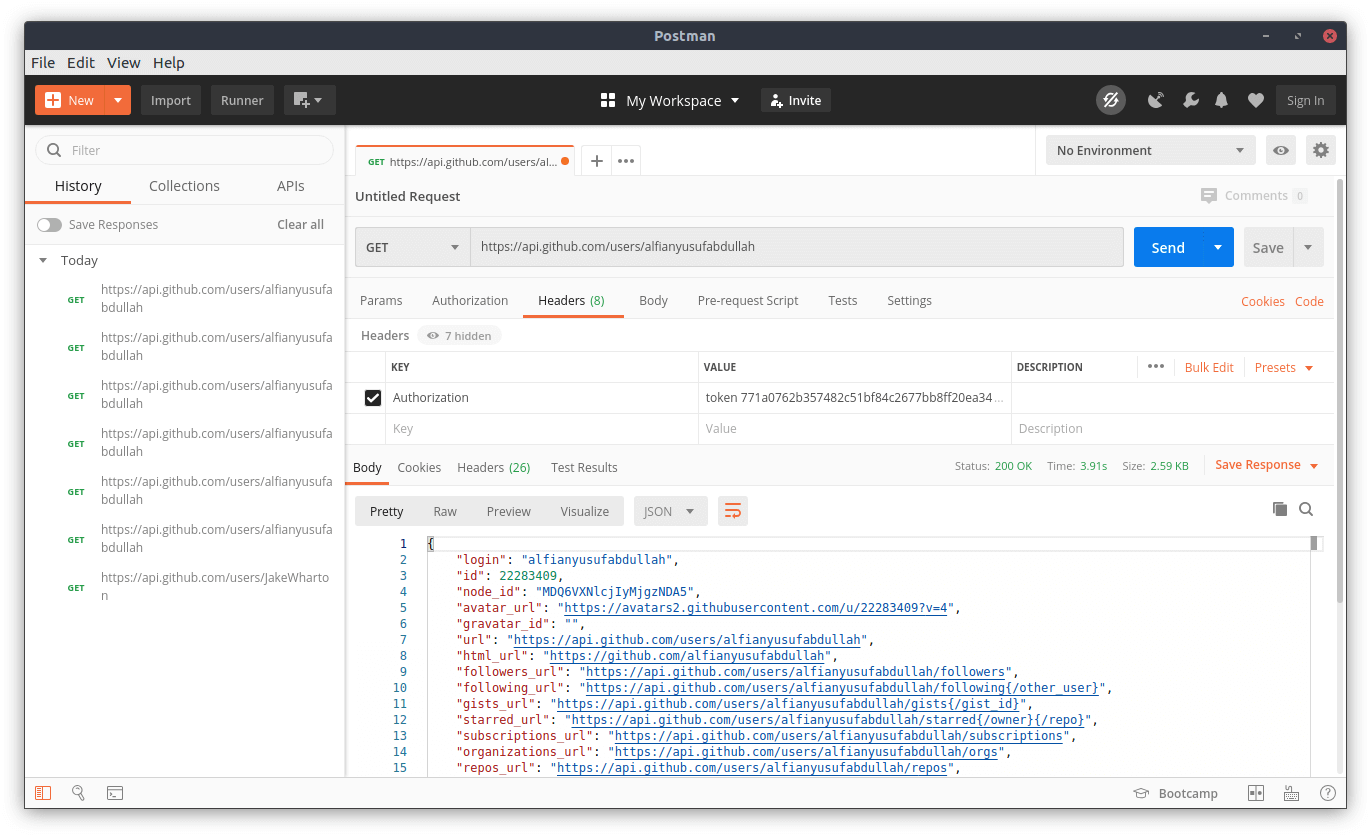Open the request Settings tab
This screenshot has width=1372, height=836.
[x=909, y=300]
